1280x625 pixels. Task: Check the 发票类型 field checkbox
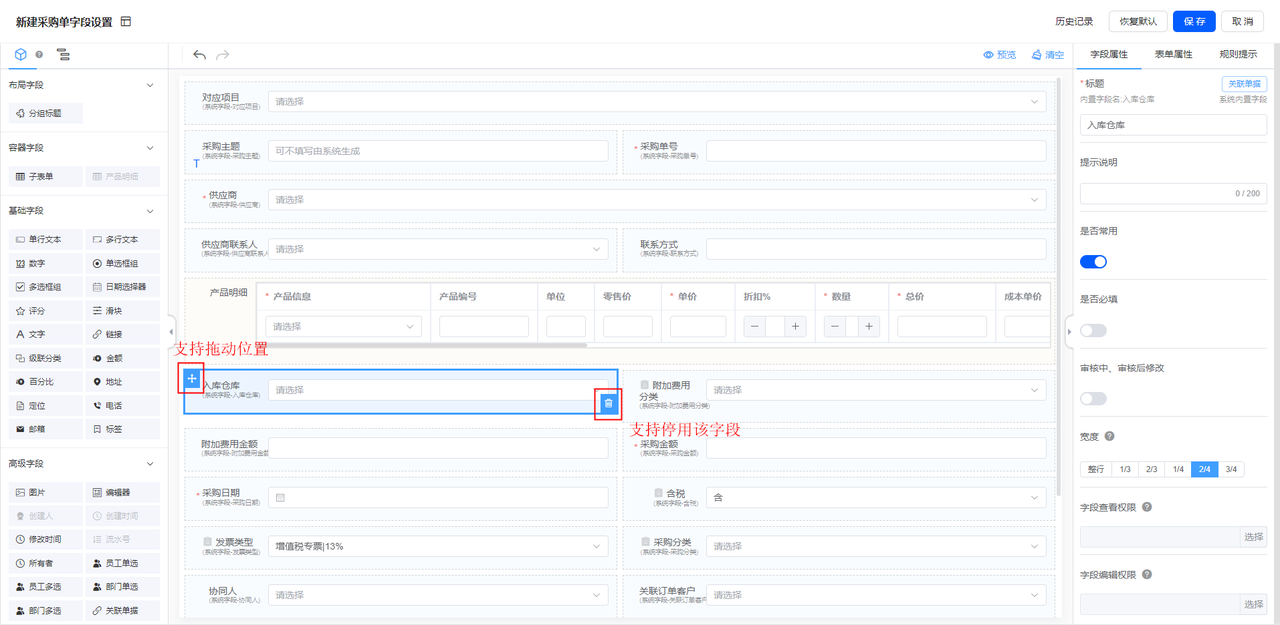coord(207,542)
